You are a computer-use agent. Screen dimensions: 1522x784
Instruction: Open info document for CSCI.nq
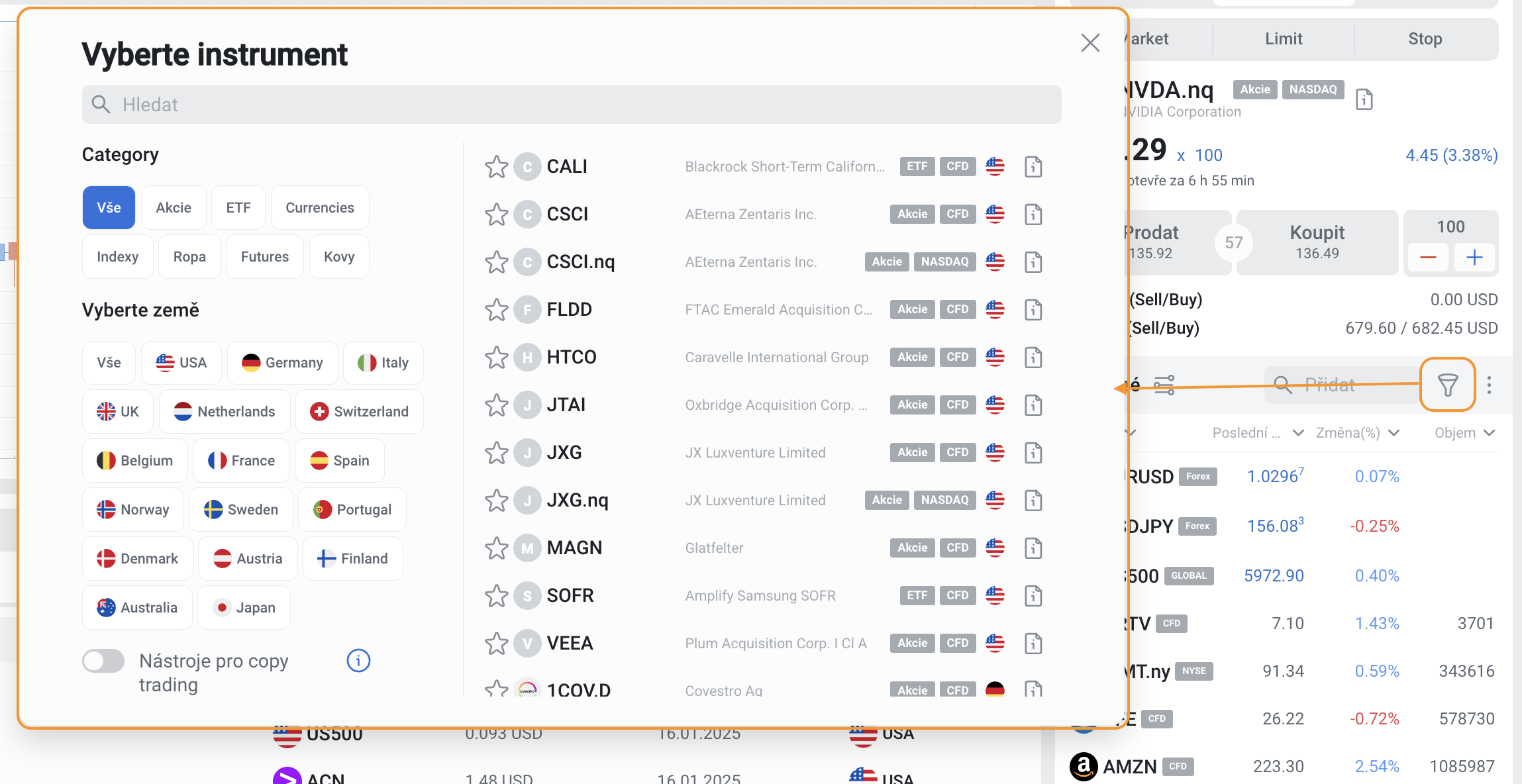coord(1033,262)
